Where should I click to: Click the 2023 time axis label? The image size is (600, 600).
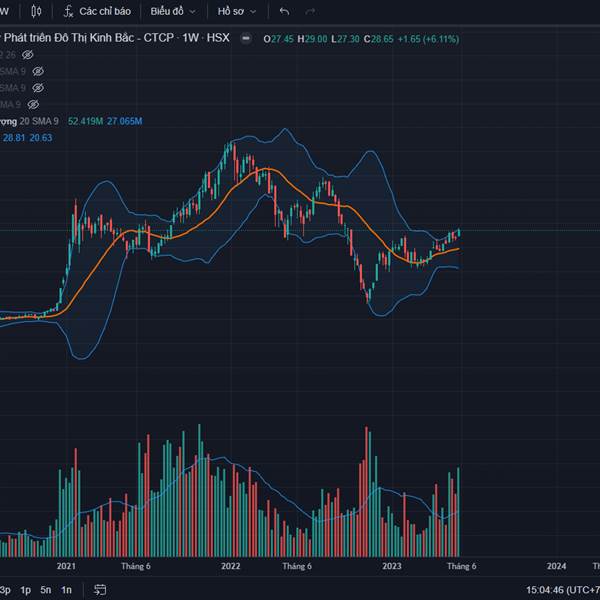[392, 566]
